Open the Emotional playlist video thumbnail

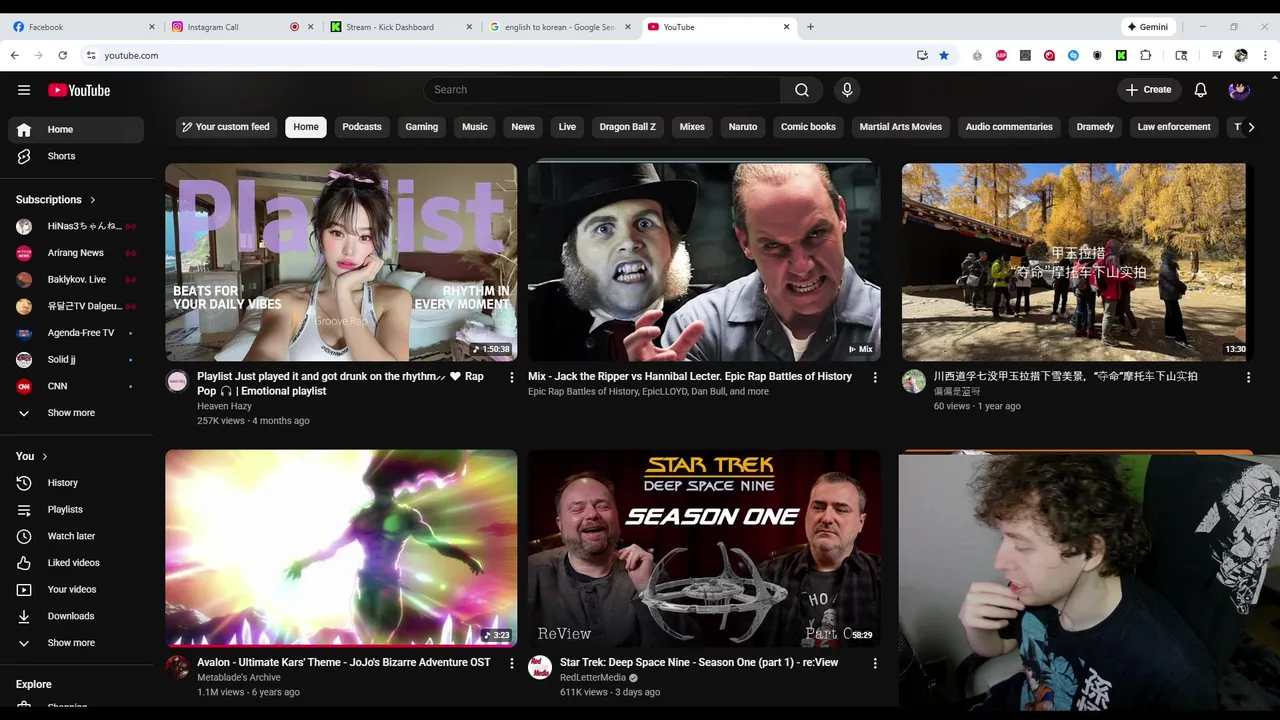click(341, 262)
